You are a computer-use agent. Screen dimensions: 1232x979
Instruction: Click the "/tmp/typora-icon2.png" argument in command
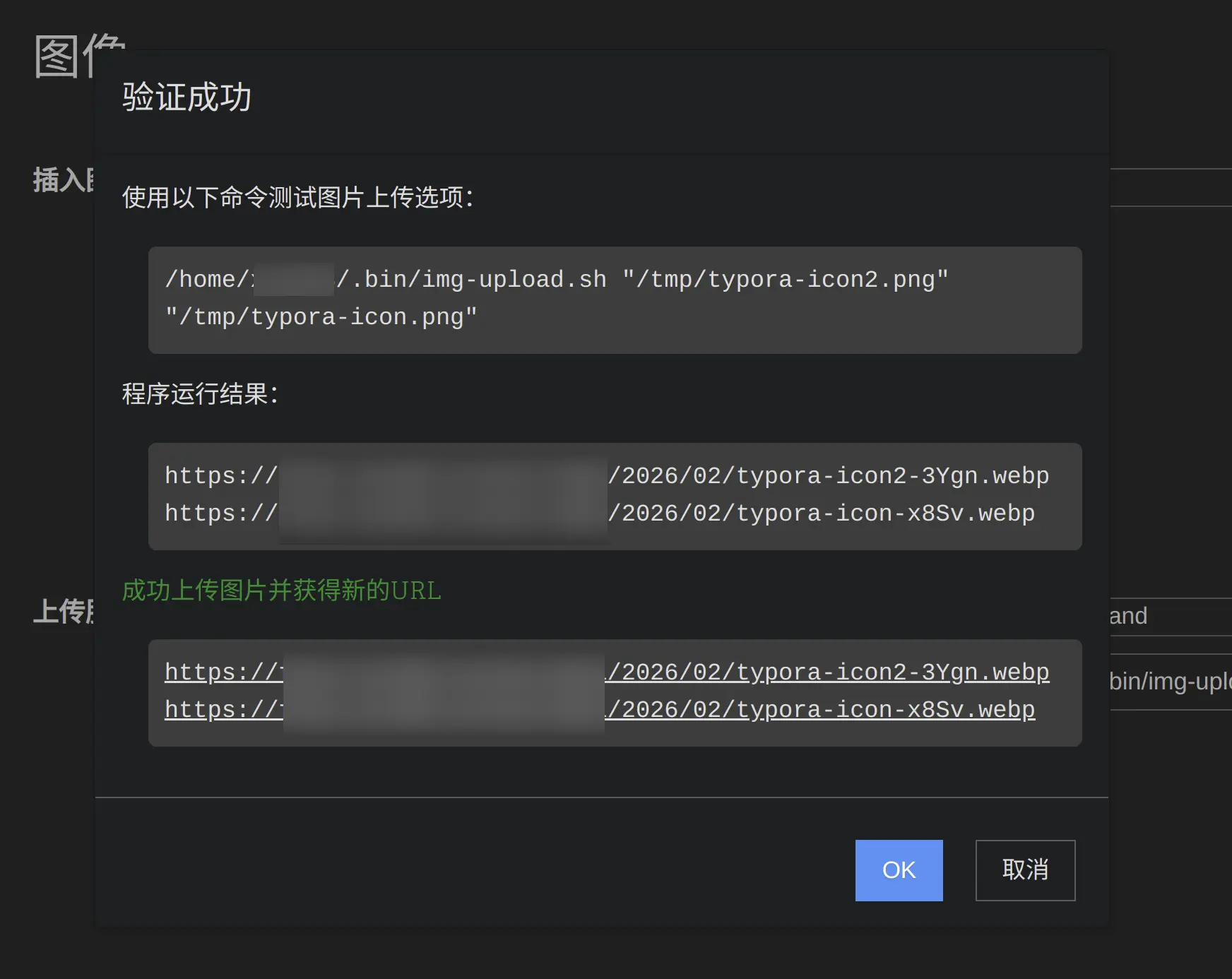[x=785, y=280]
